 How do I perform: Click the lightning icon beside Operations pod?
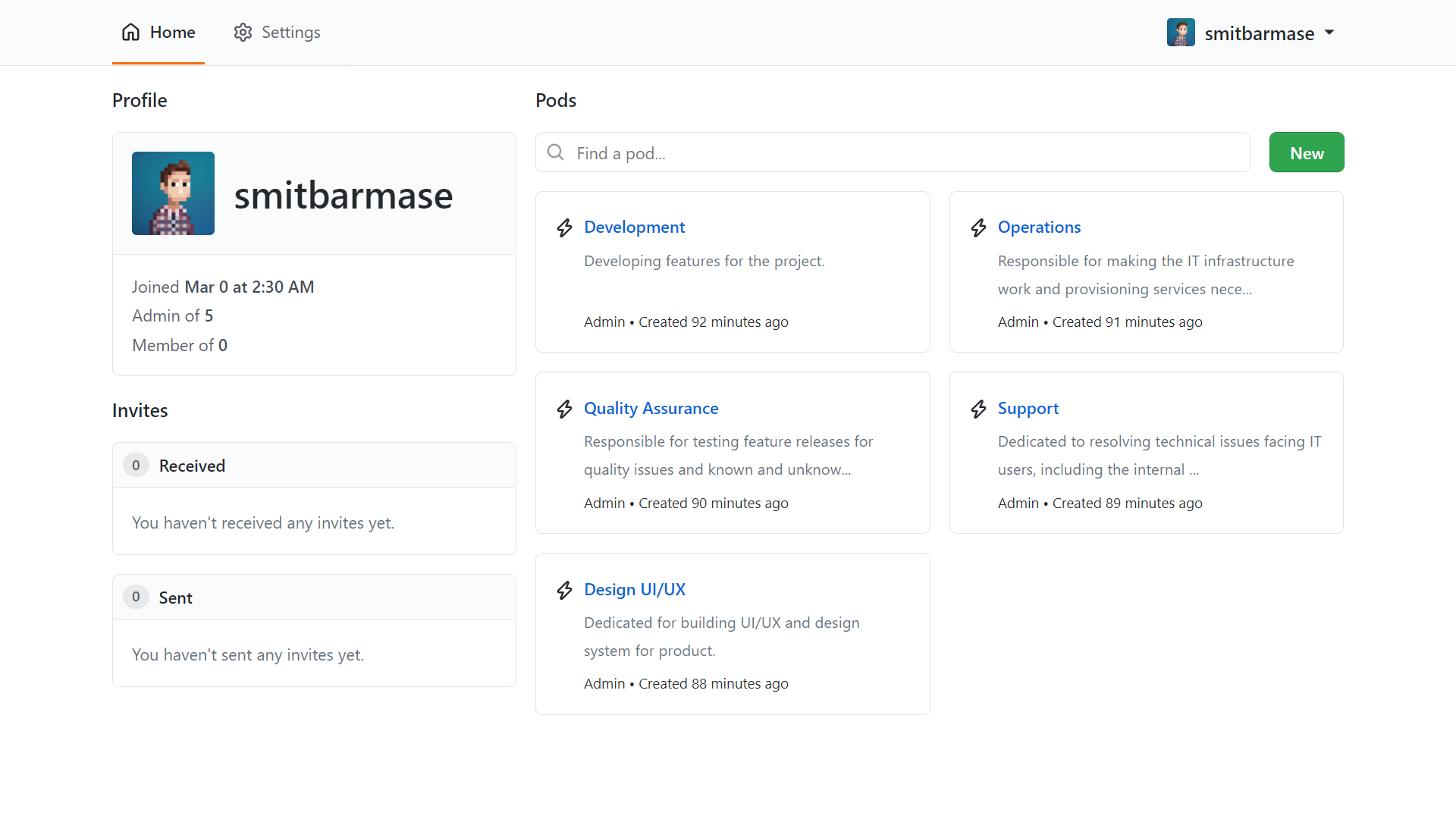click(x=978, y=227)
